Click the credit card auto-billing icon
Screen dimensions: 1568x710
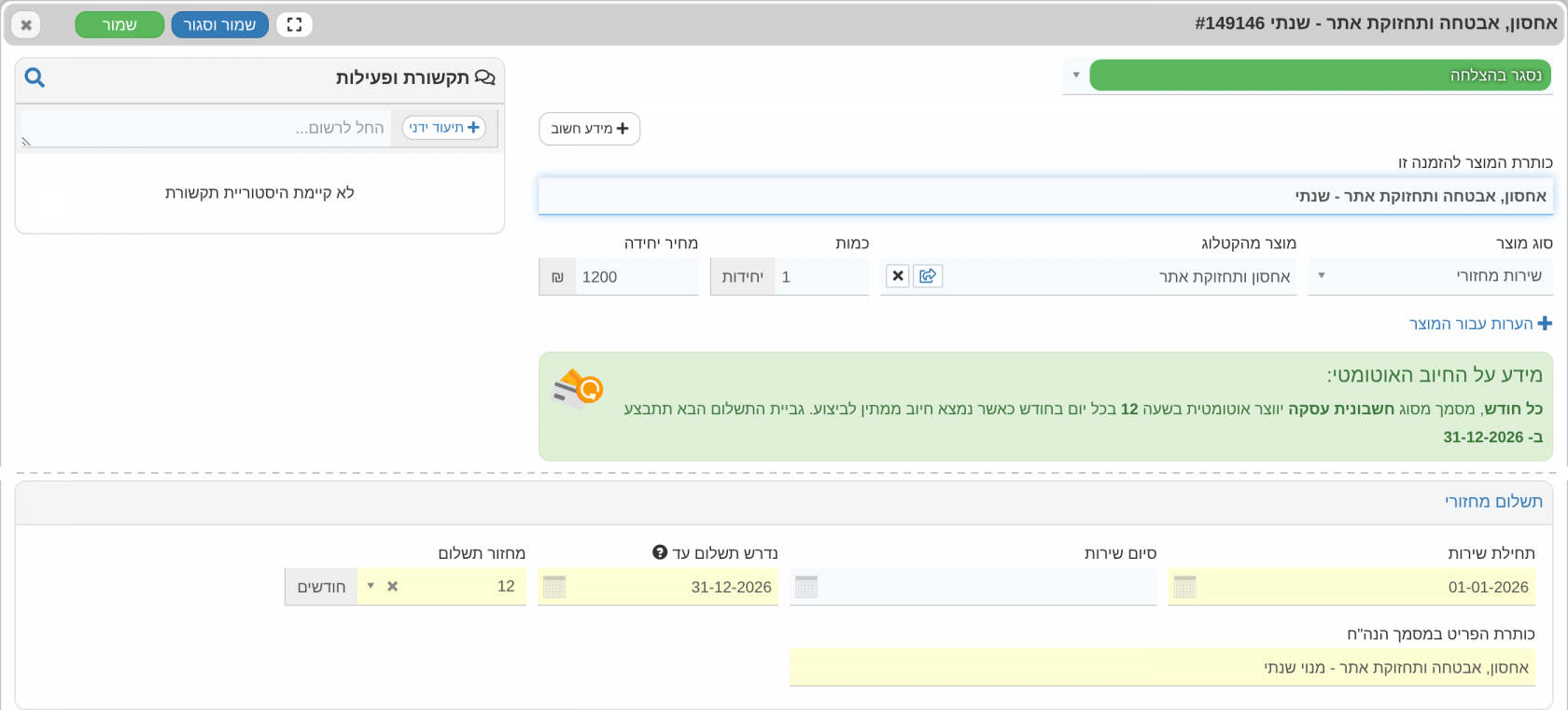579,389
